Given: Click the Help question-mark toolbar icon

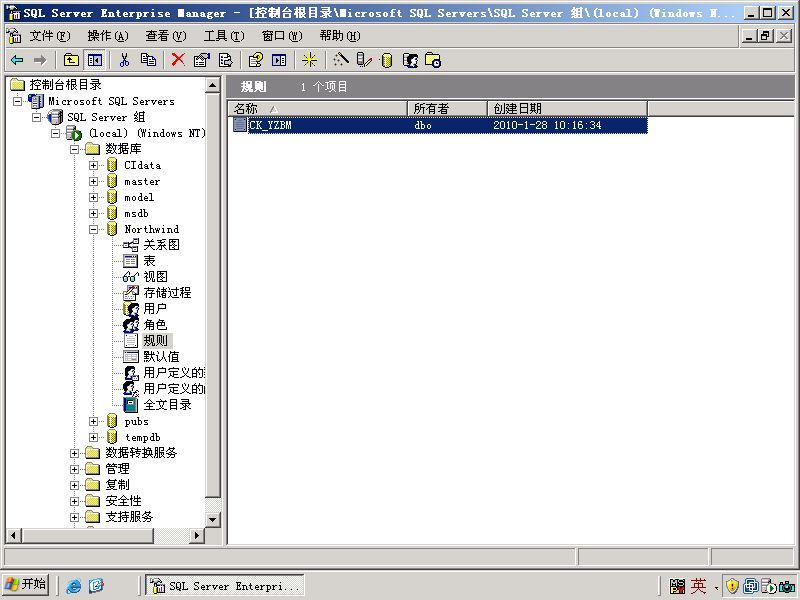Looking at the screenshot, I should tap(255, 60).
